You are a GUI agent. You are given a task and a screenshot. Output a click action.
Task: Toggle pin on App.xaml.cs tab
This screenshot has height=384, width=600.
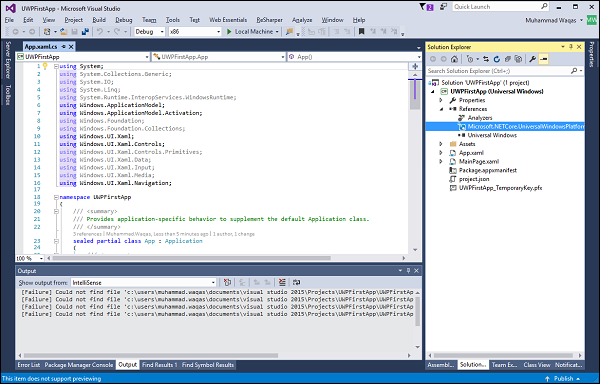point(64,47)
